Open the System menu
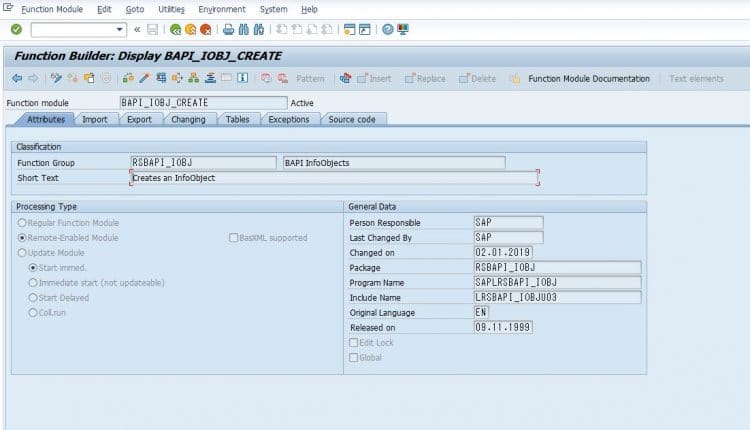Viewport: 750px width, 430px height. 273,9
